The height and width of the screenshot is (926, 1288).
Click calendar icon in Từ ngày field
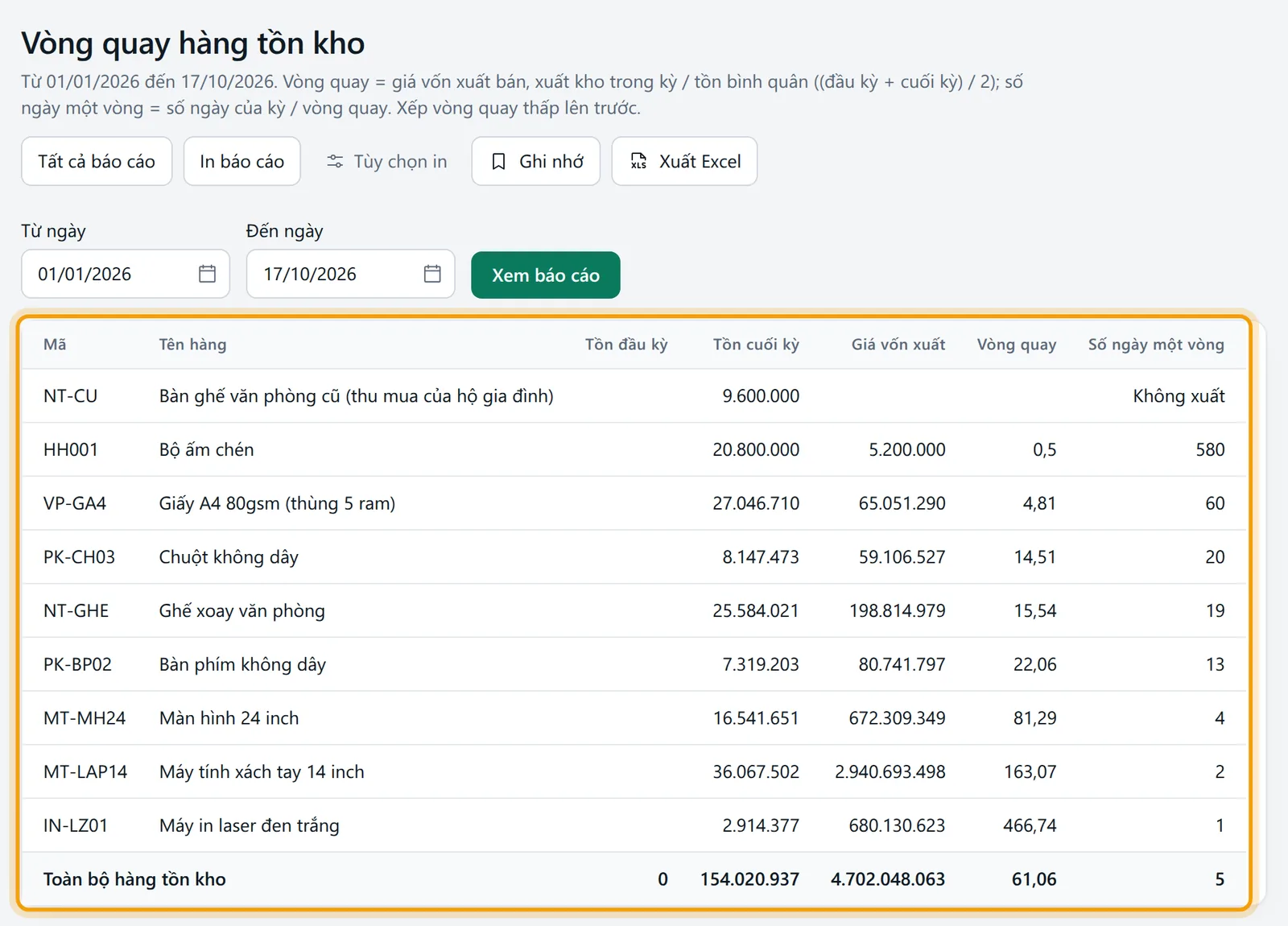(x=207, y=274)
